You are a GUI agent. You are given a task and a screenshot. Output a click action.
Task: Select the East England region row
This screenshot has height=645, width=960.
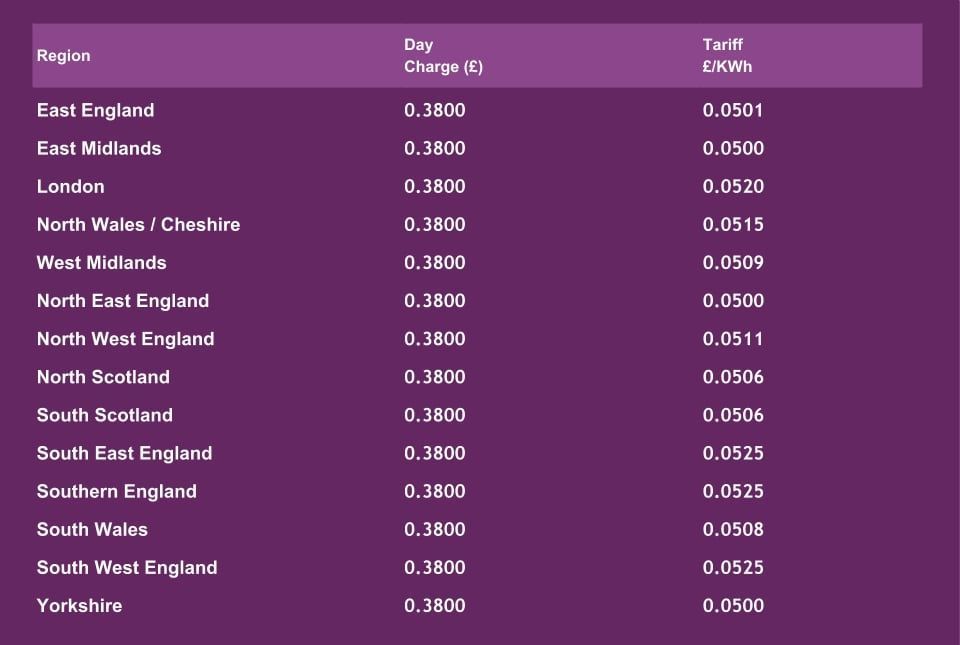point(96,110)
